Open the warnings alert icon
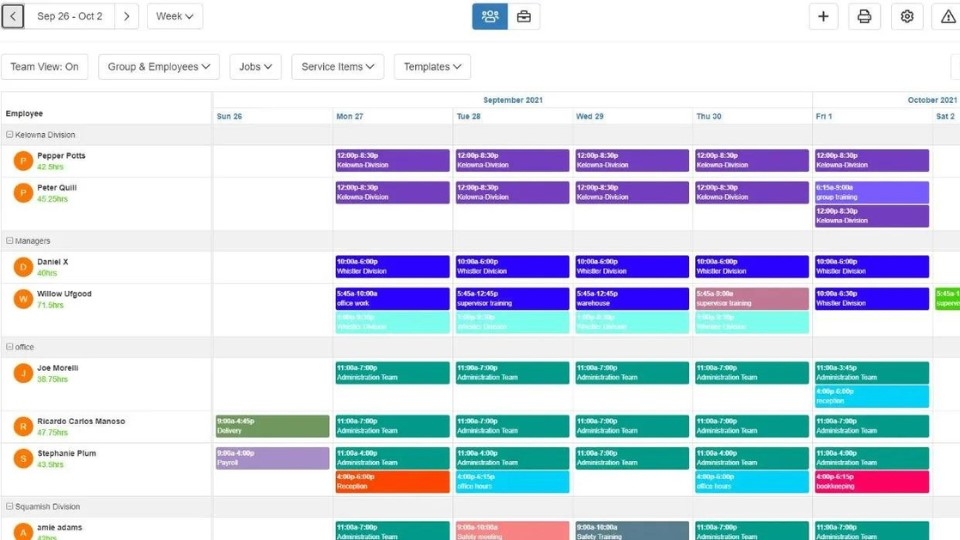Viewport: 960px width, 540px height. 947,17
